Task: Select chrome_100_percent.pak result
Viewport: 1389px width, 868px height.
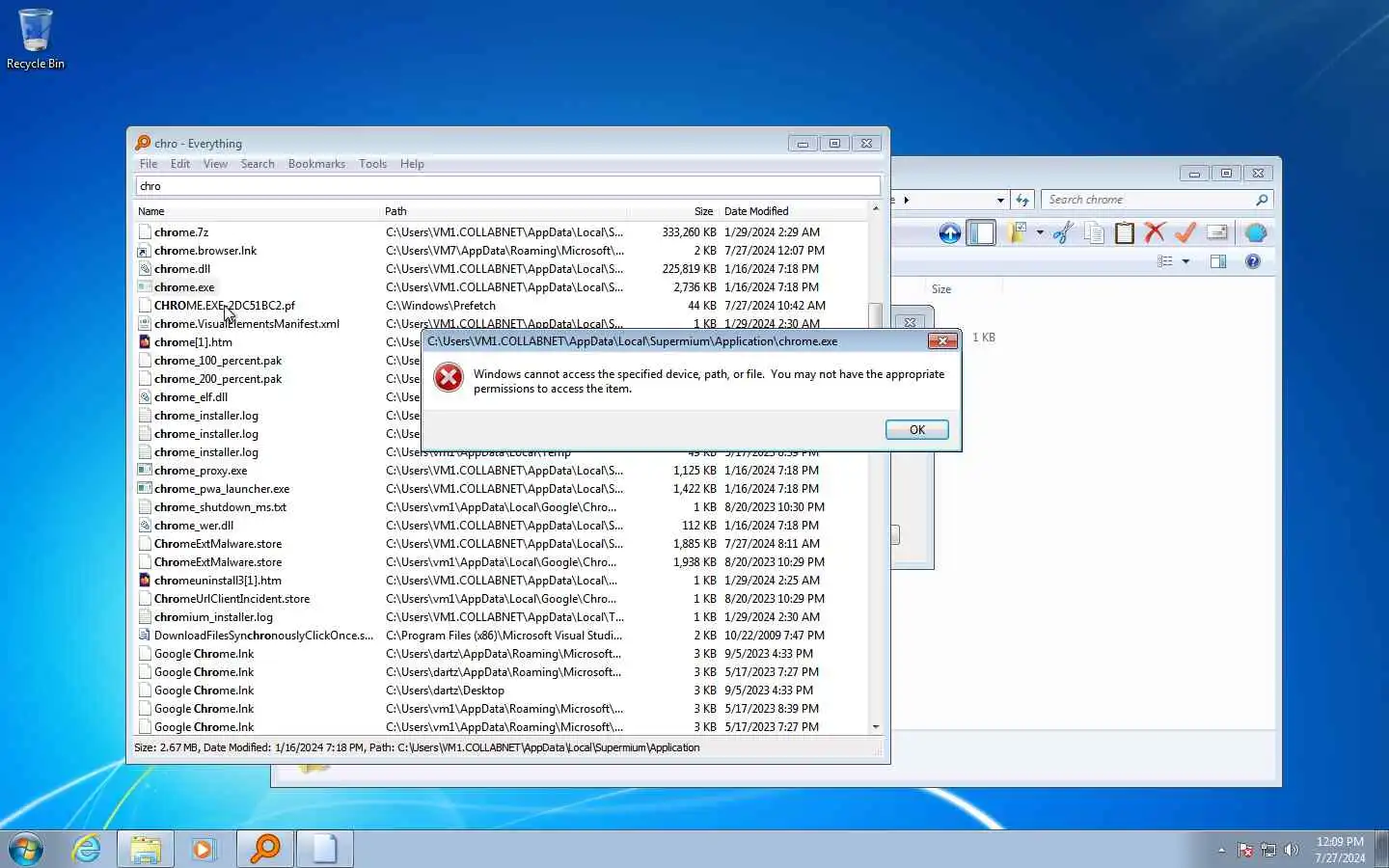Action: coord(218,361)
